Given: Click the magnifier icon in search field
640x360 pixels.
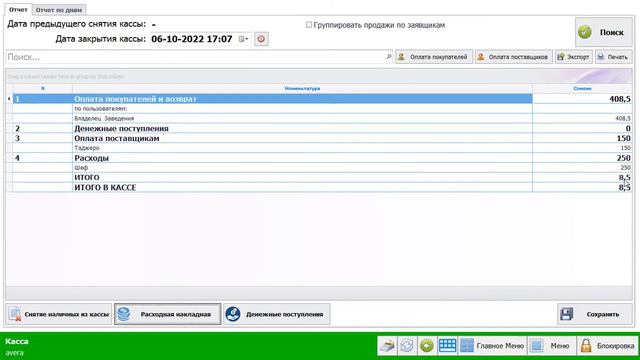Looking at the screenshot, I should coord(389,57).
